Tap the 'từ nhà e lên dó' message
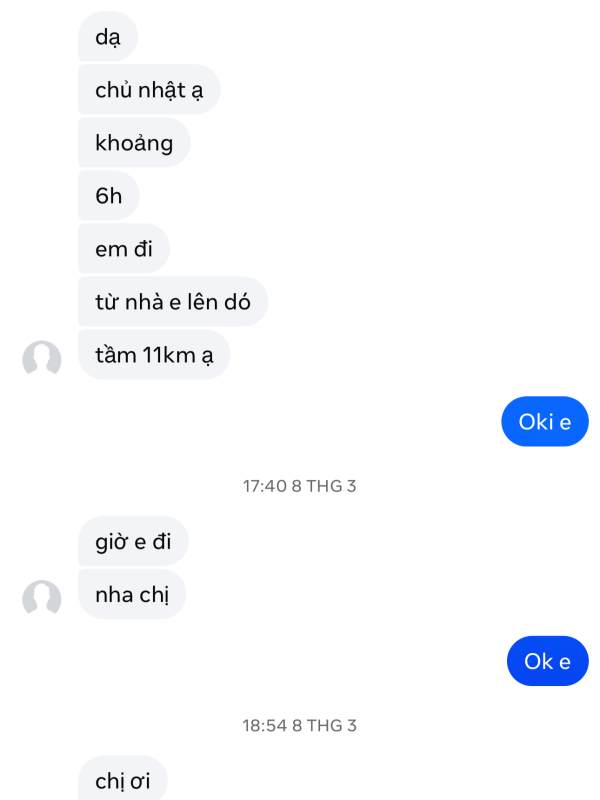The width and height of the screenshot is (600, 800). pos(172,302)
